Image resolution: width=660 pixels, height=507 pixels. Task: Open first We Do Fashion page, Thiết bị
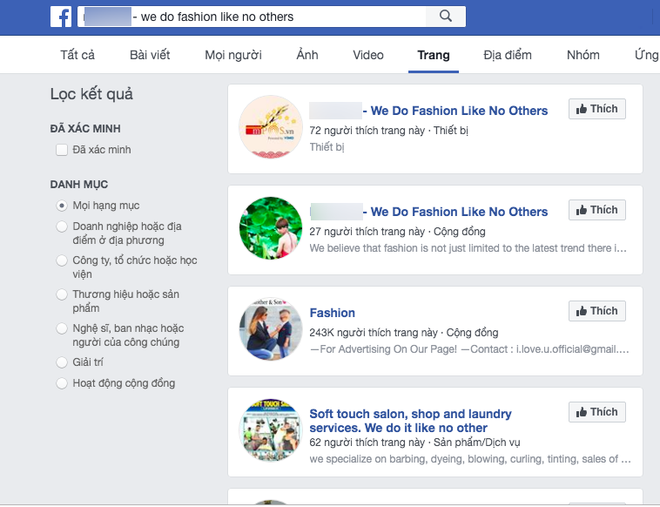pyautogui.click(x=428, y=111)
